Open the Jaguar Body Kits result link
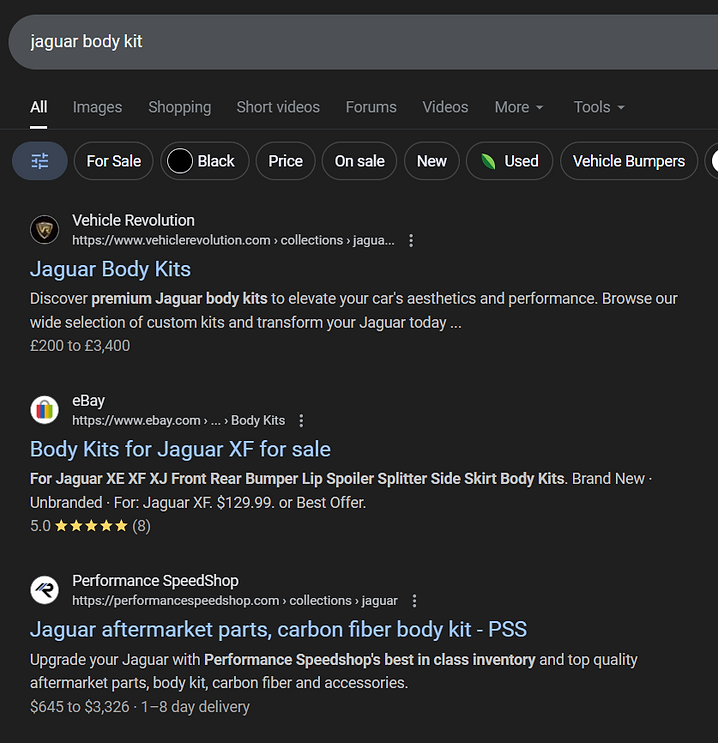 [110, 269]
